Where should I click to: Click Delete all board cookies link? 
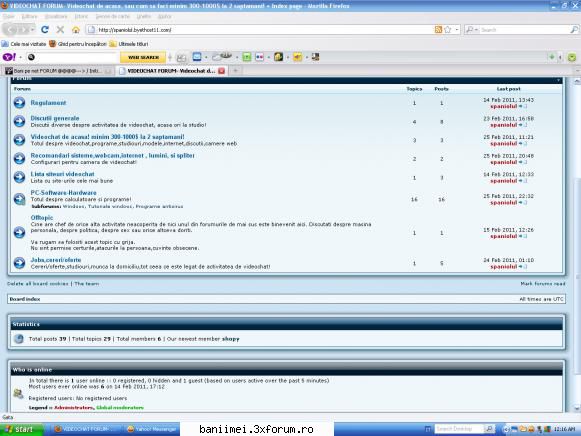pos(38,283)
